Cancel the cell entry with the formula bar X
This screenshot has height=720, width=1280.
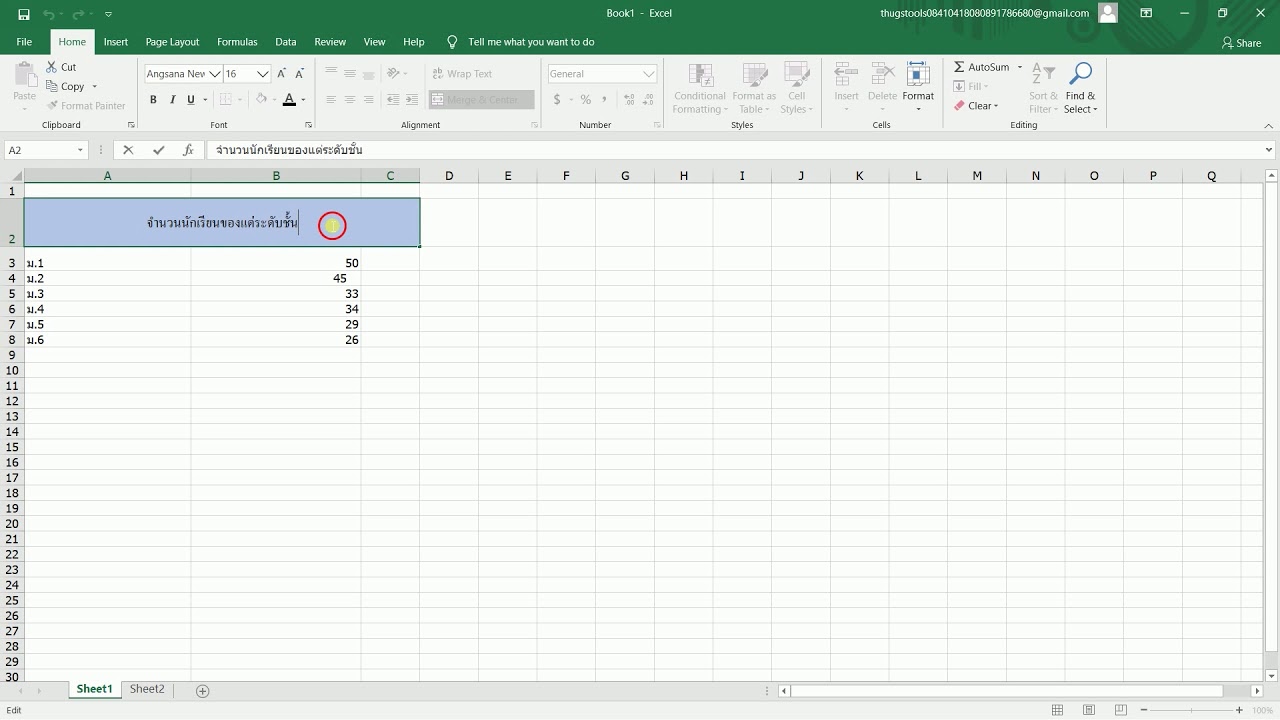pyautogui.click(x=128, y=150)
